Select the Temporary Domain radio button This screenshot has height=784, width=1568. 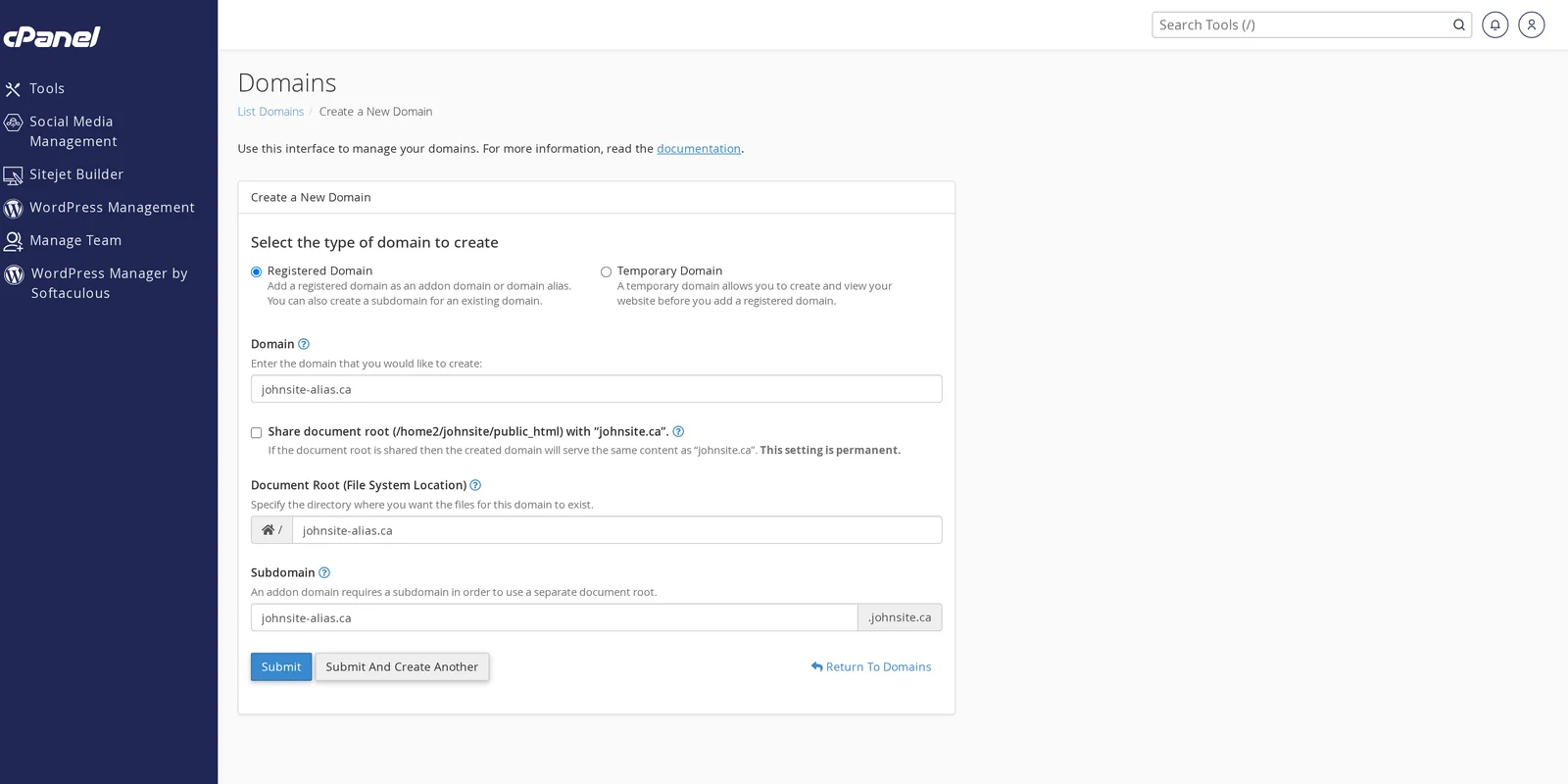[x=606, y=271]
